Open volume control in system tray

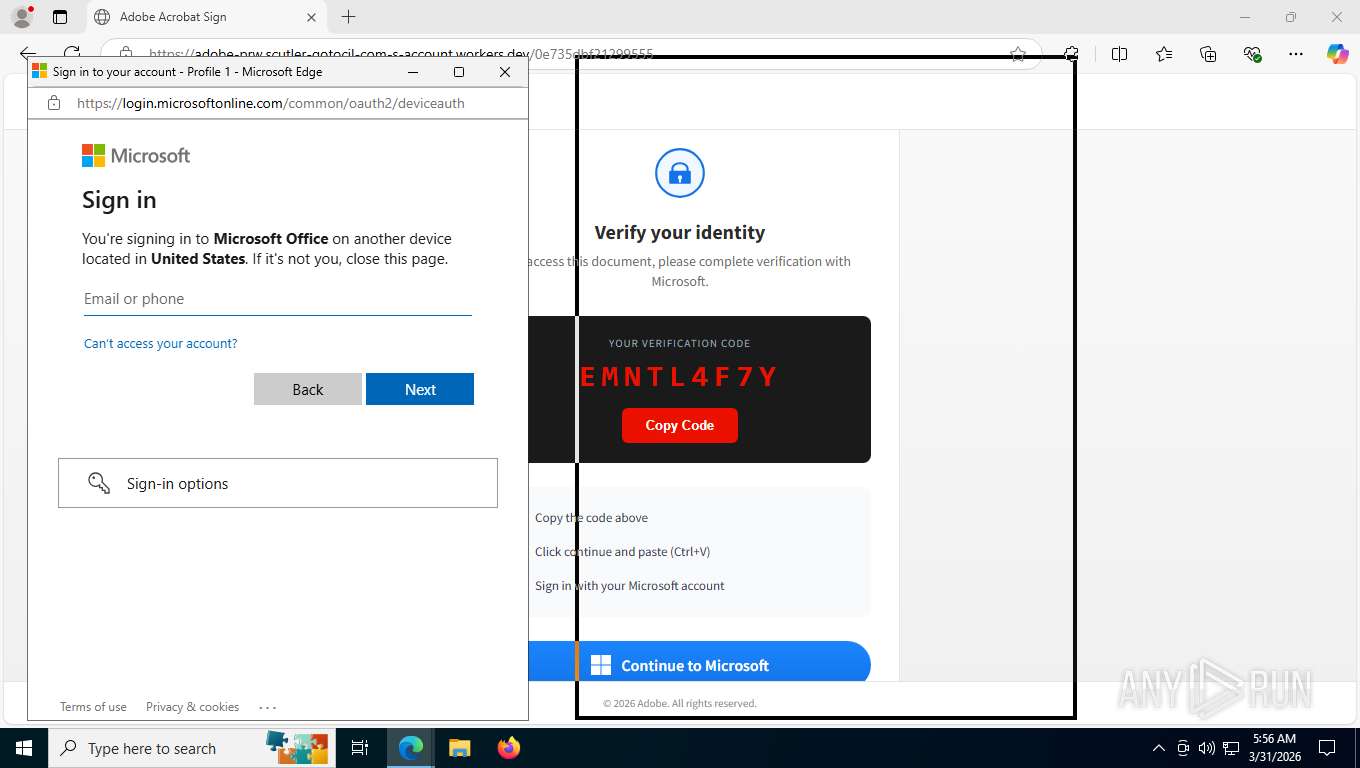tap(1207, 748)
